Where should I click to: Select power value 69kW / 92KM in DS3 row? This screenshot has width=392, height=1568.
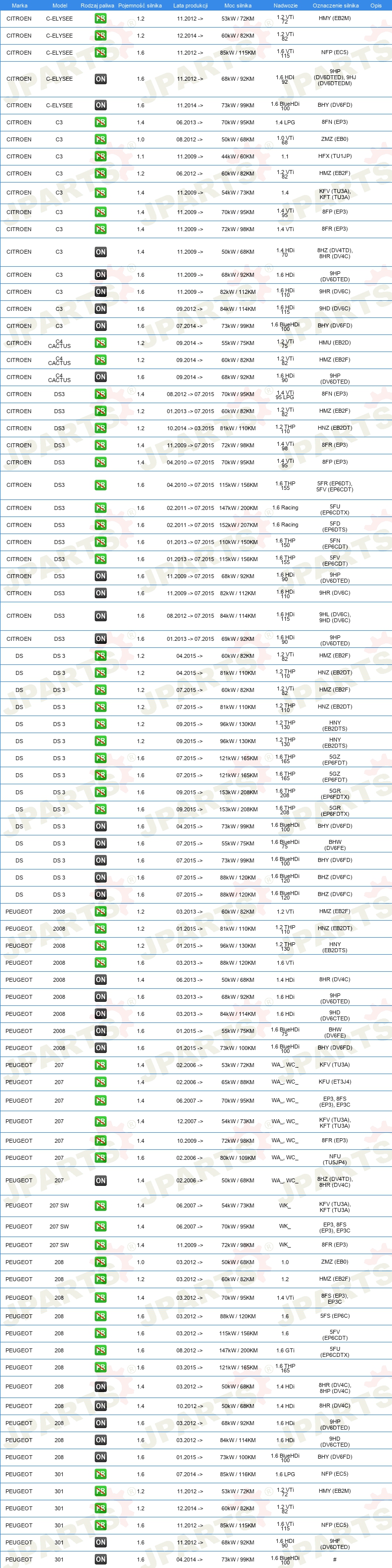click(238, 639)
